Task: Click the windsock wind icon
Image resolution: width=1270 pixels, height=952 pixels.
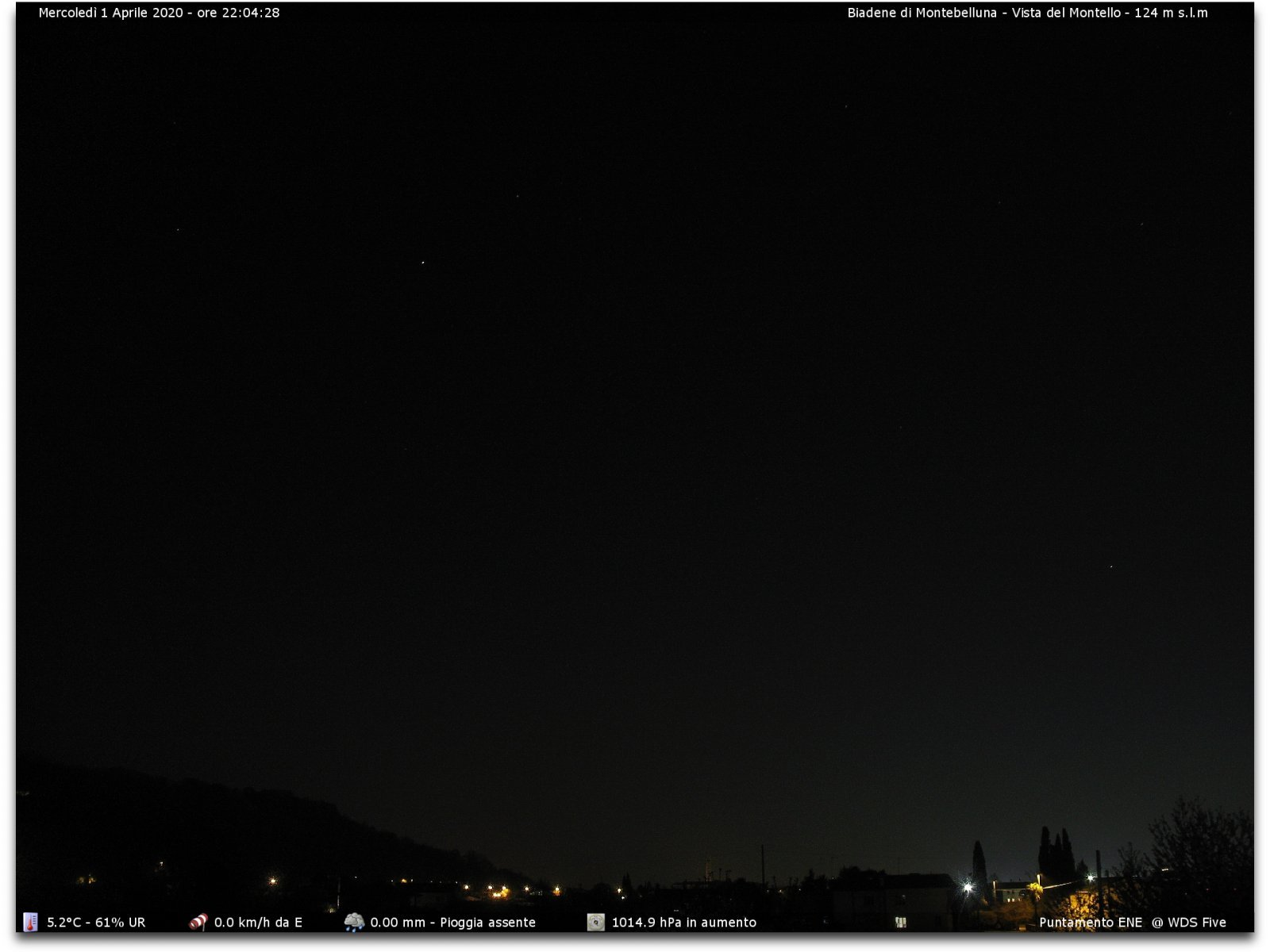Action: [x=198, y=922]
